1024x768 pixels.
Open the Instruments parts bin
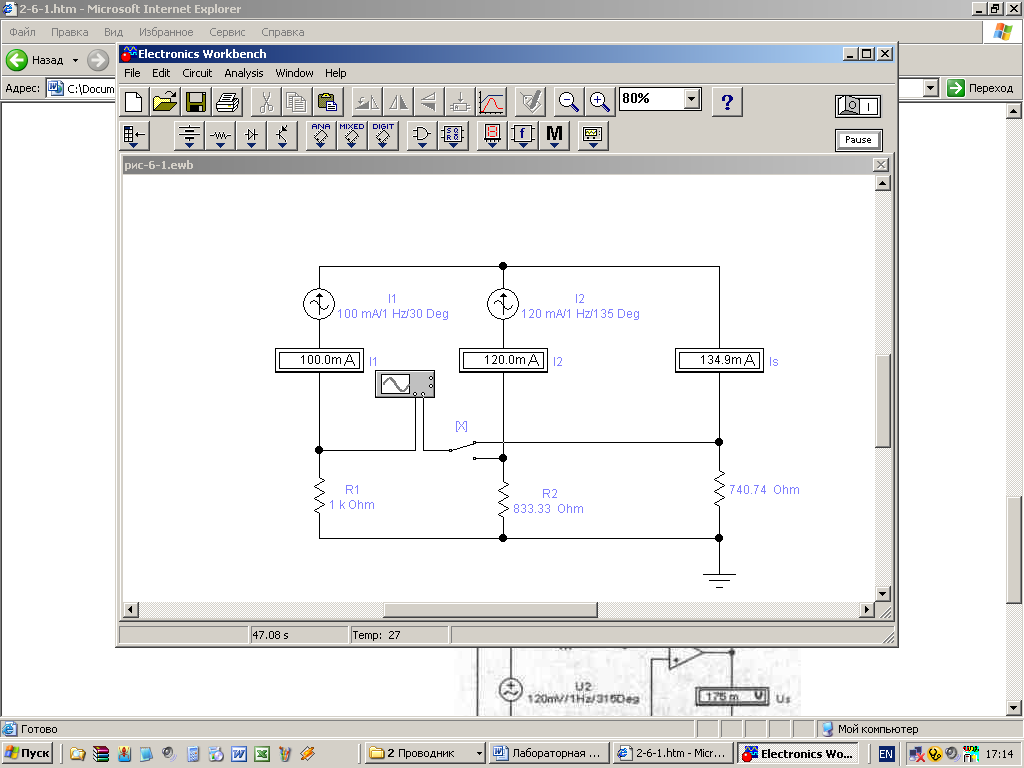click(593, 136)
